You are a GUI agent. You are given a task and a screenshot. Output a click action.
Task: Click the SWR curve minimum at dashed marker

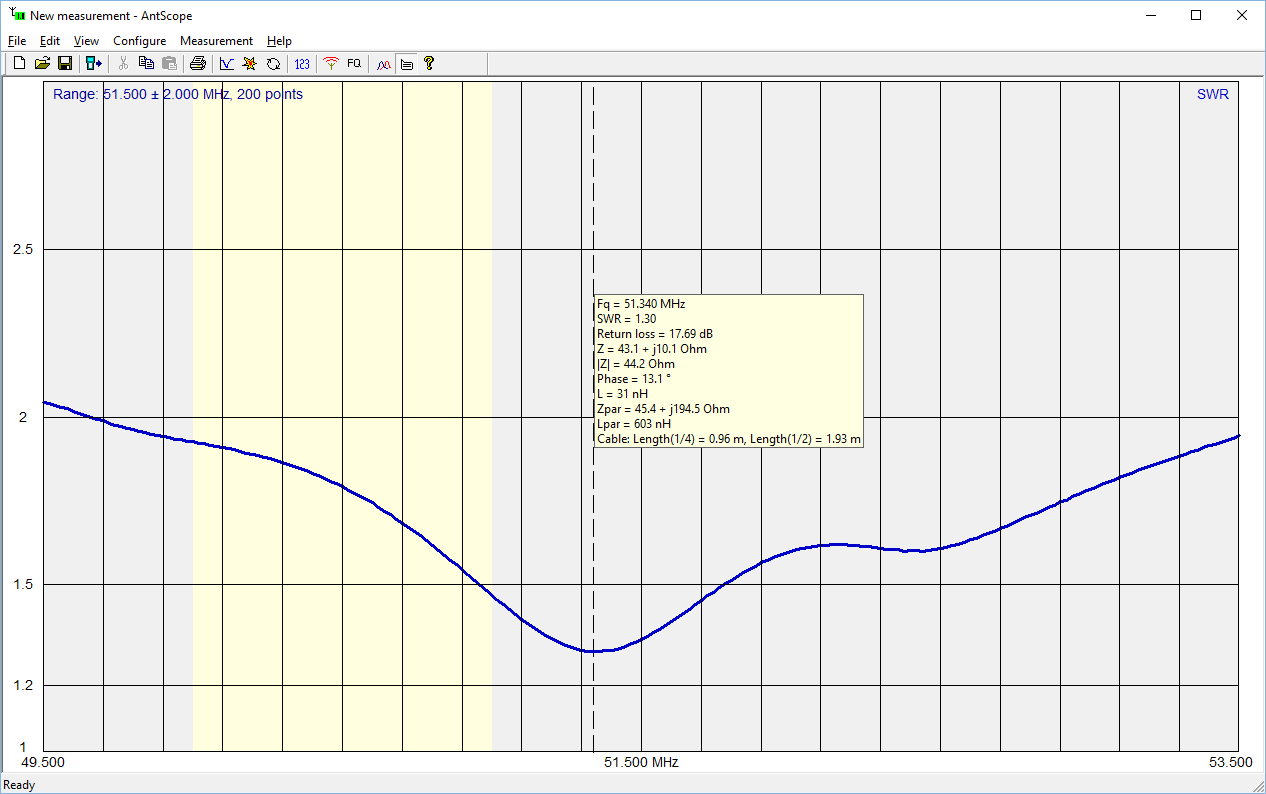(x=594, y=651)
